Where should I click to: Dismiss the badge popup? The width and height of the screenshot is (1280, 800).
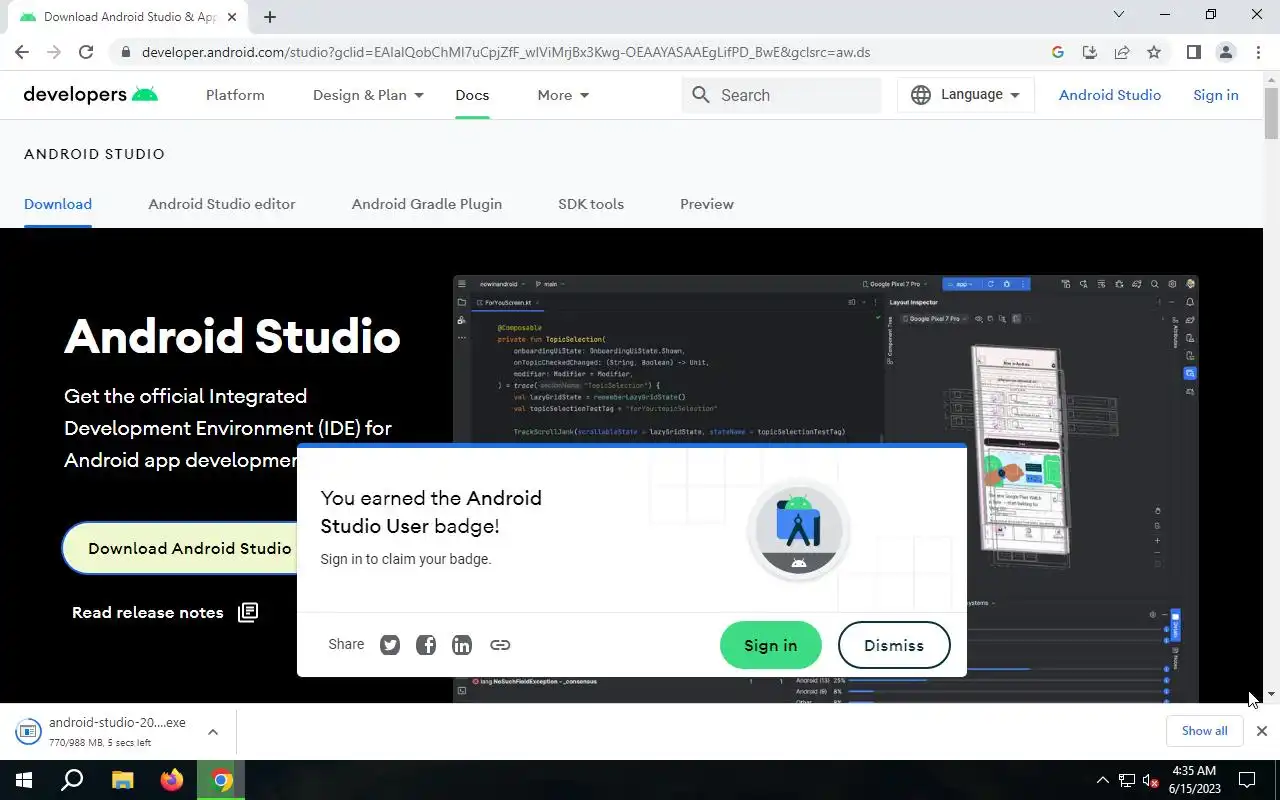pos(894,645)
